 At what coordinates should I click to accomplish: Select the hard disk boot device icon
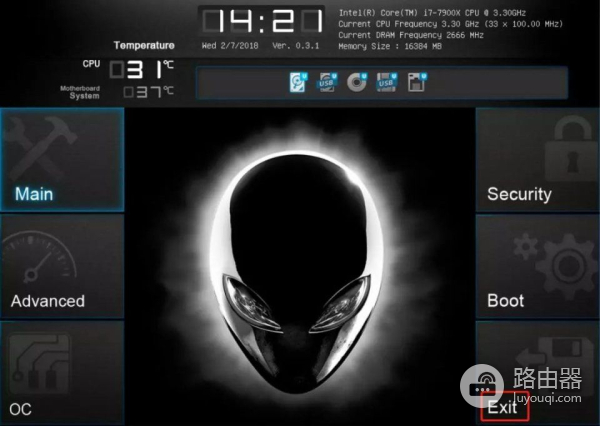point(298,82)
